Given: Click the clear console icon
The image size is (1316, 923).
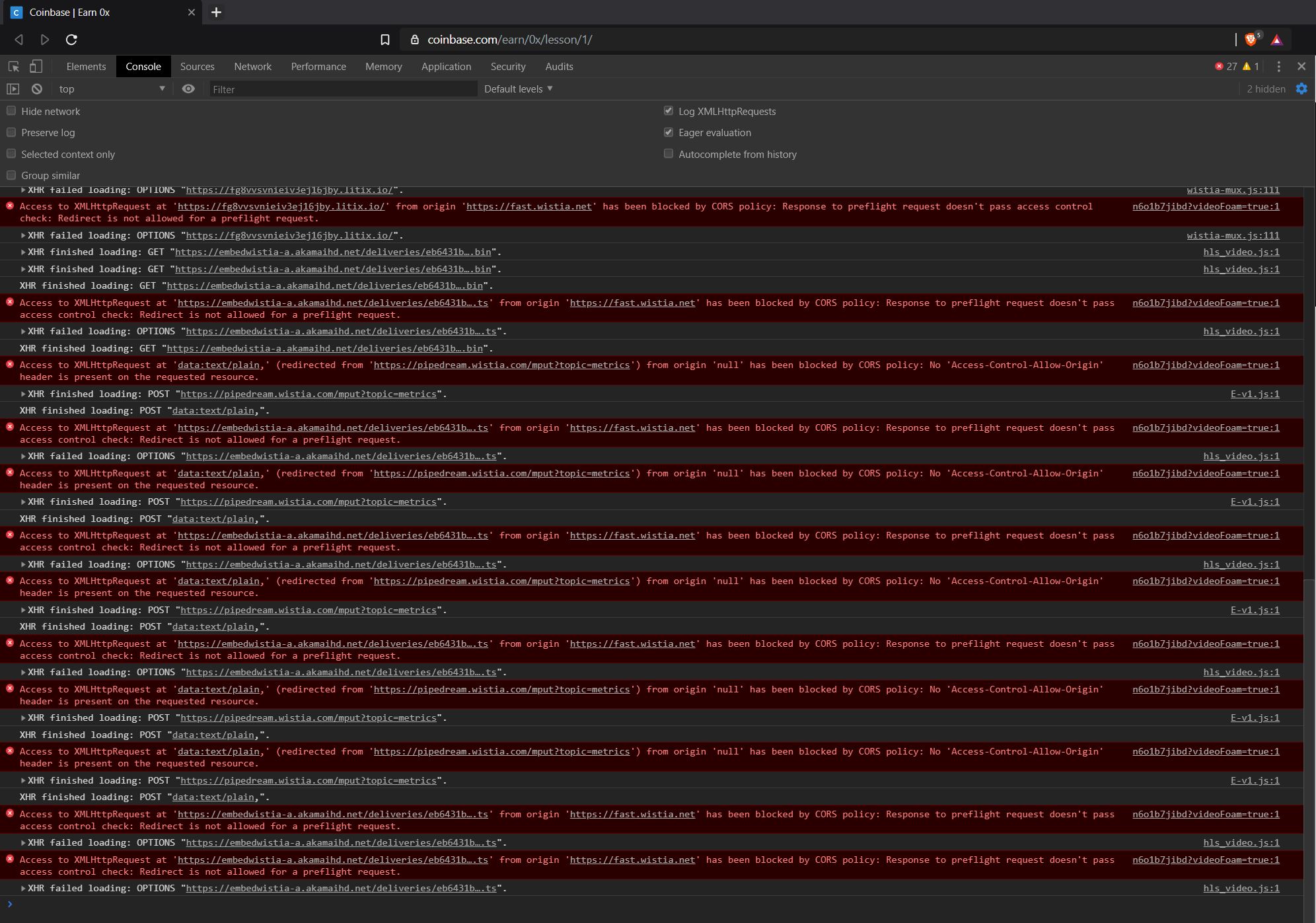Looking at the screenshot, I should pyautogui.click(x=37, y=89).
